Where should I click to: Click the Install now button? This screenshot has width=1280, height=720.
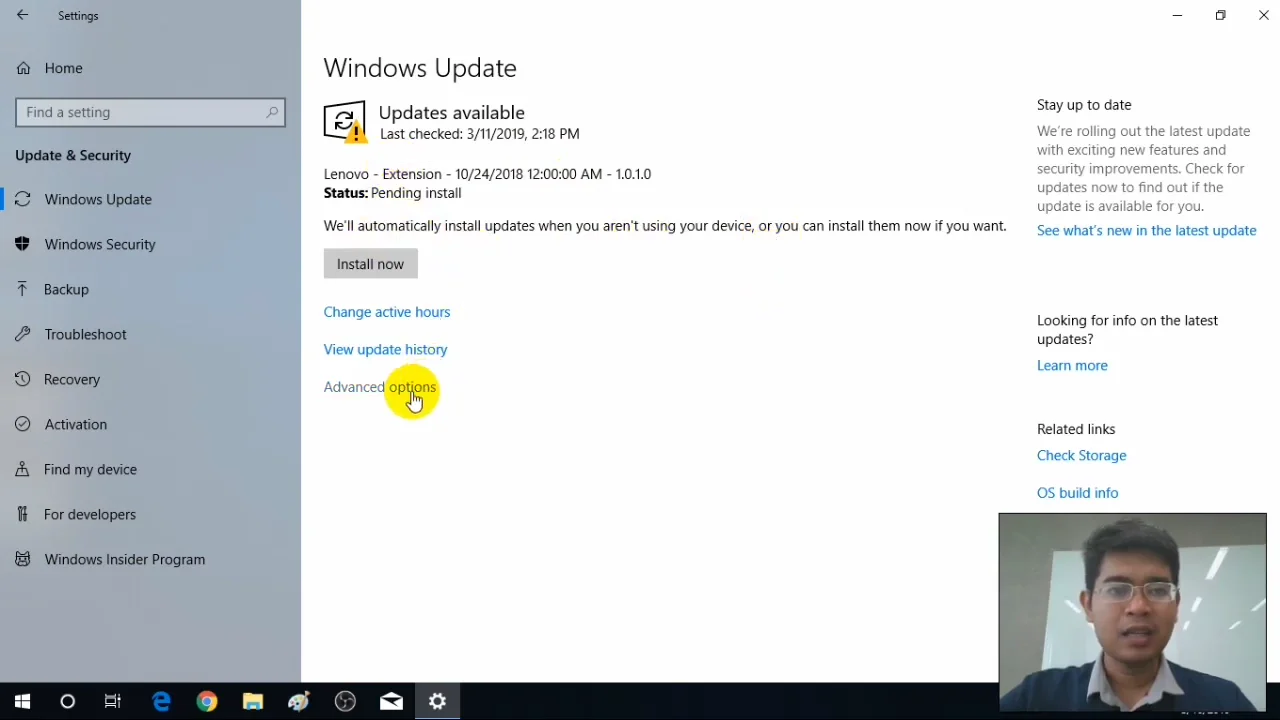[370, 263]
